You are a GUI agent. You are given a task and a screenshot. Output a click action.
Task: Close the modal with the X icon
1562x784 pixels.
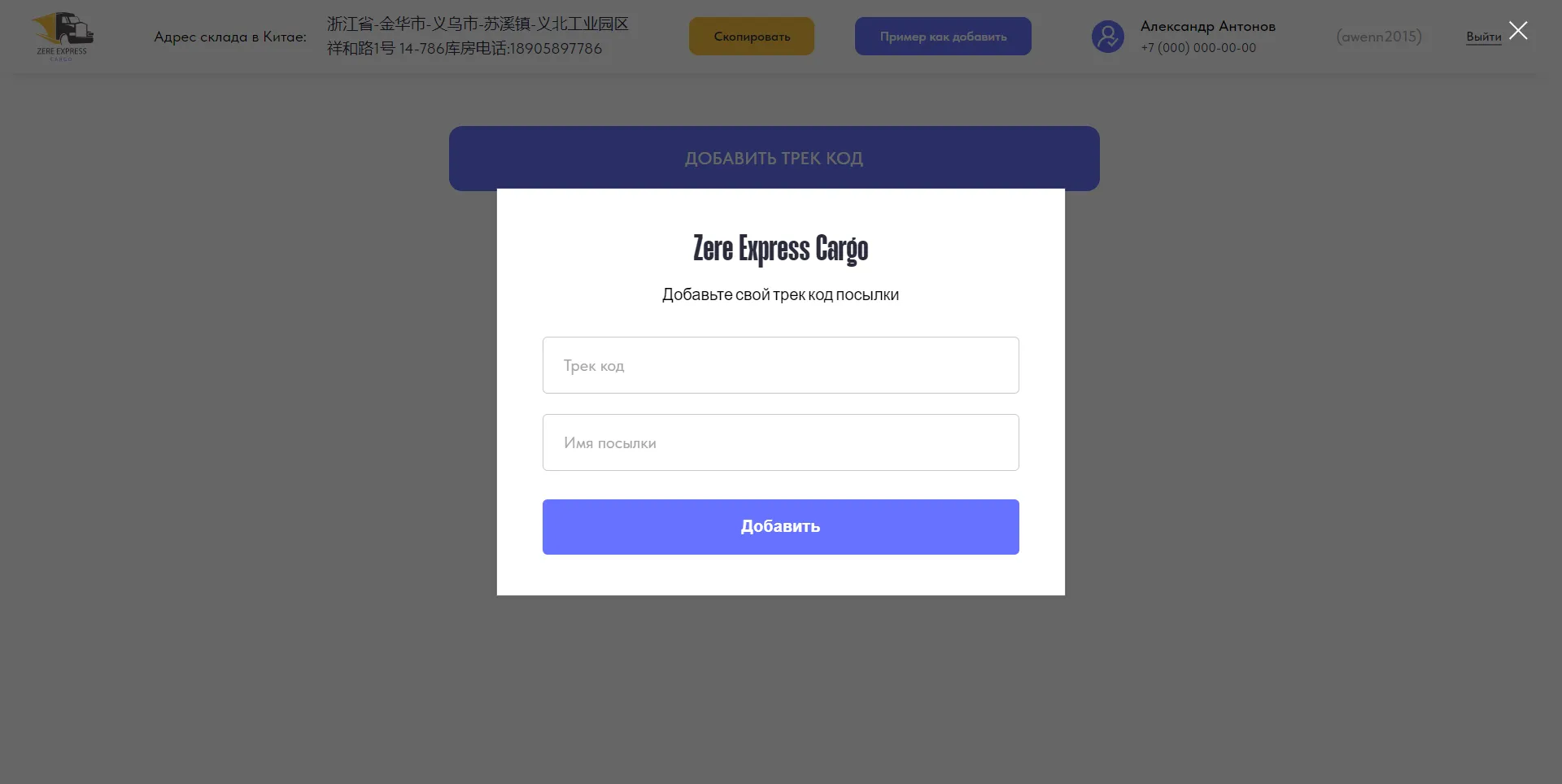pos(1518,31)
